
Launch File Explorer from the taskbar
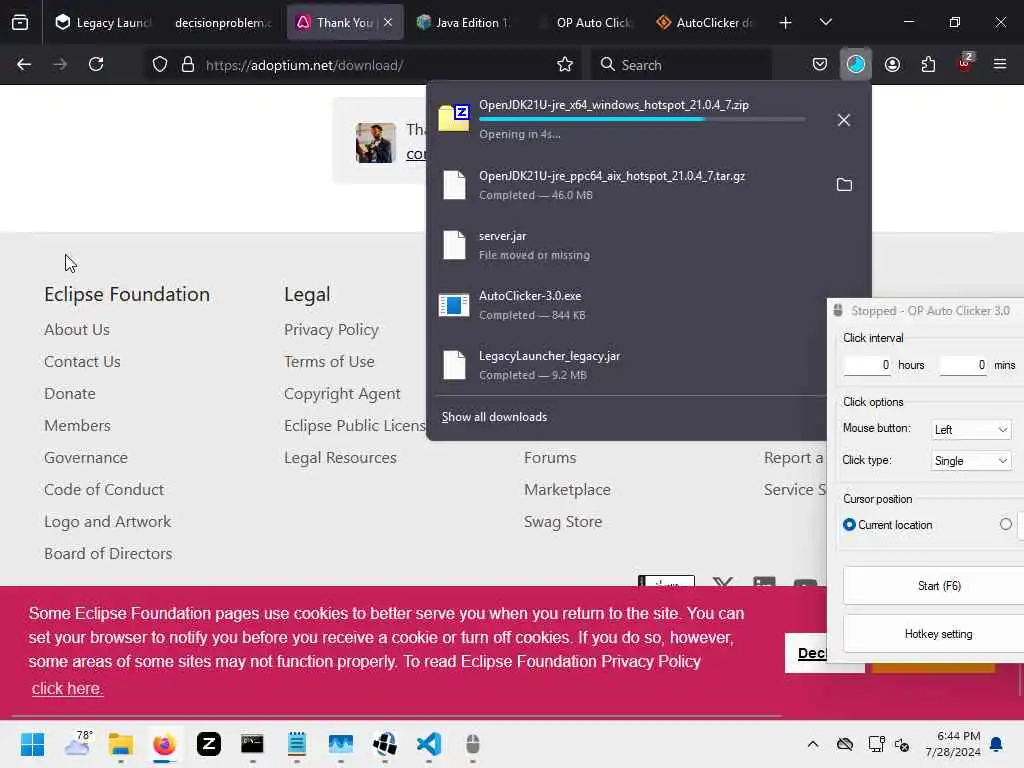pos(121,744)
